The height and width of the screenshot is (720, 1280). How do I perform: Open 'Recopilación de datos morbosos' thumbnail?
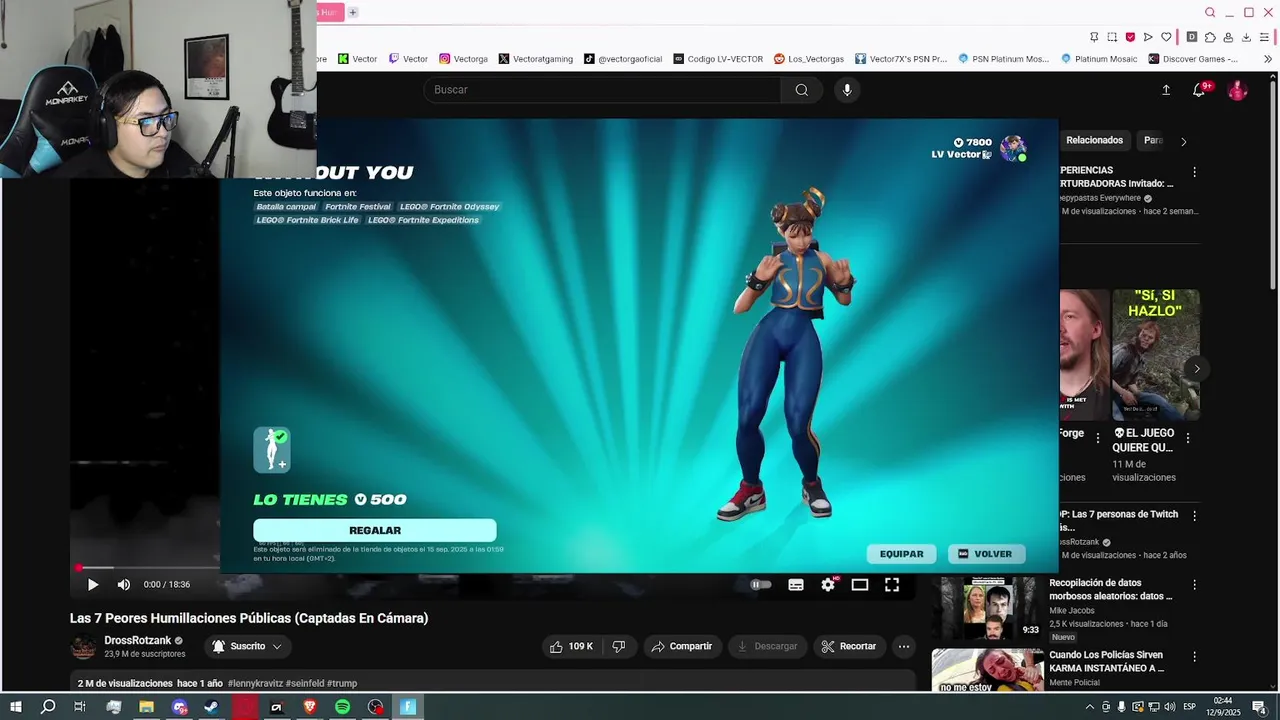pos(988,609)
